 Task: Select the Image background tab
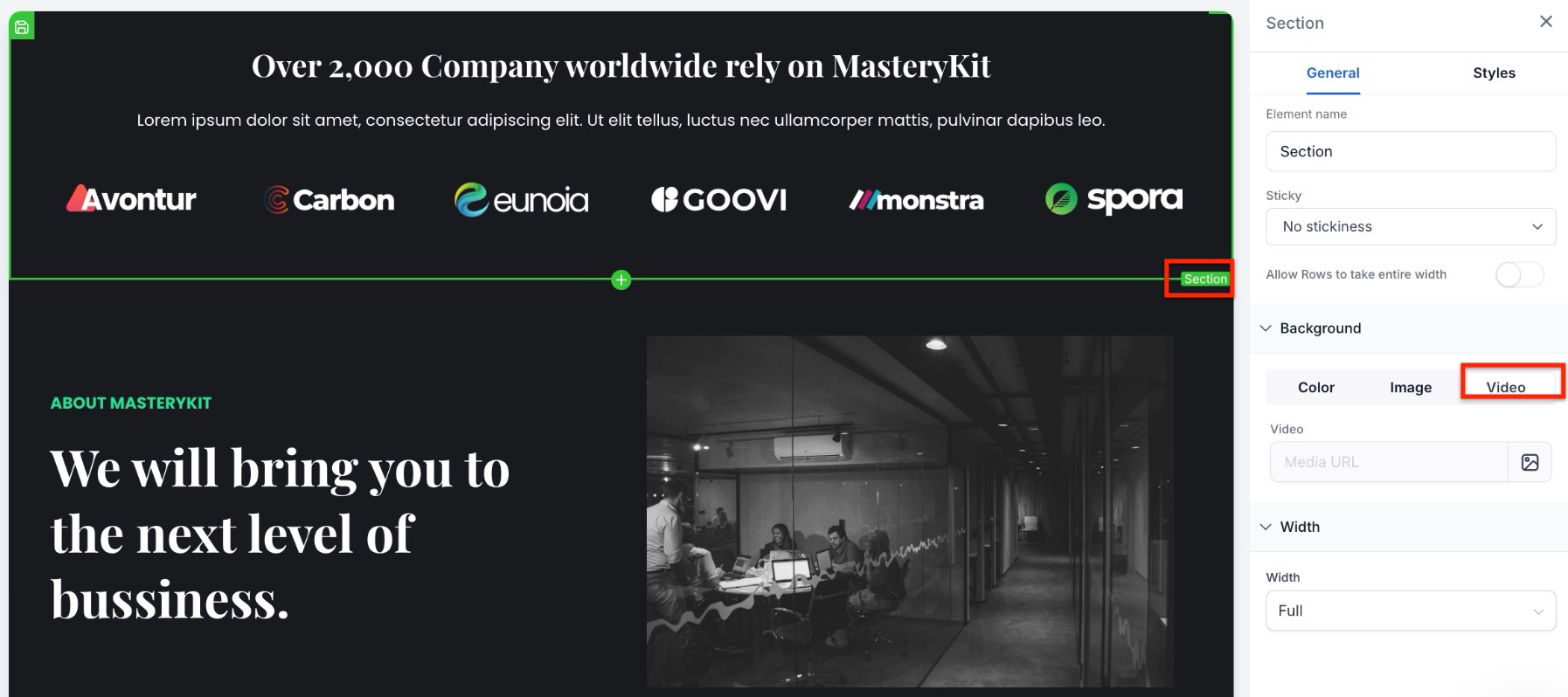pyautogui.click(x=1411, y=387)
